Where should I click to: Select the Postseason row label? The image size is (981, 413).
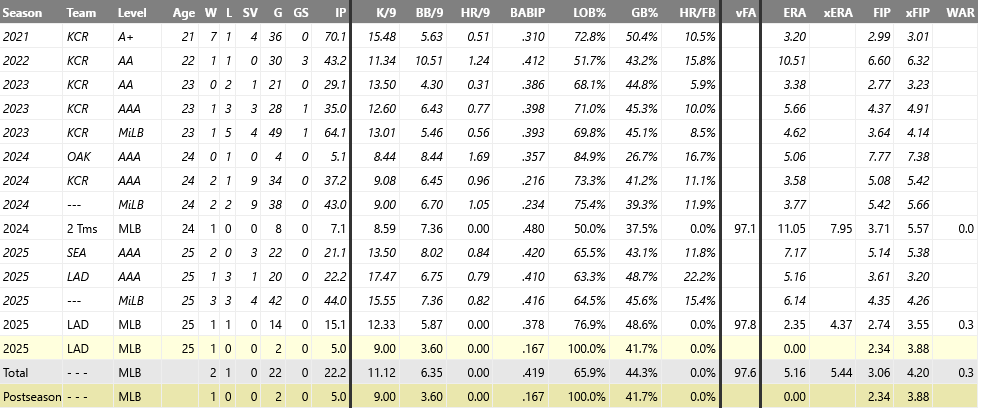click(31, 396)
